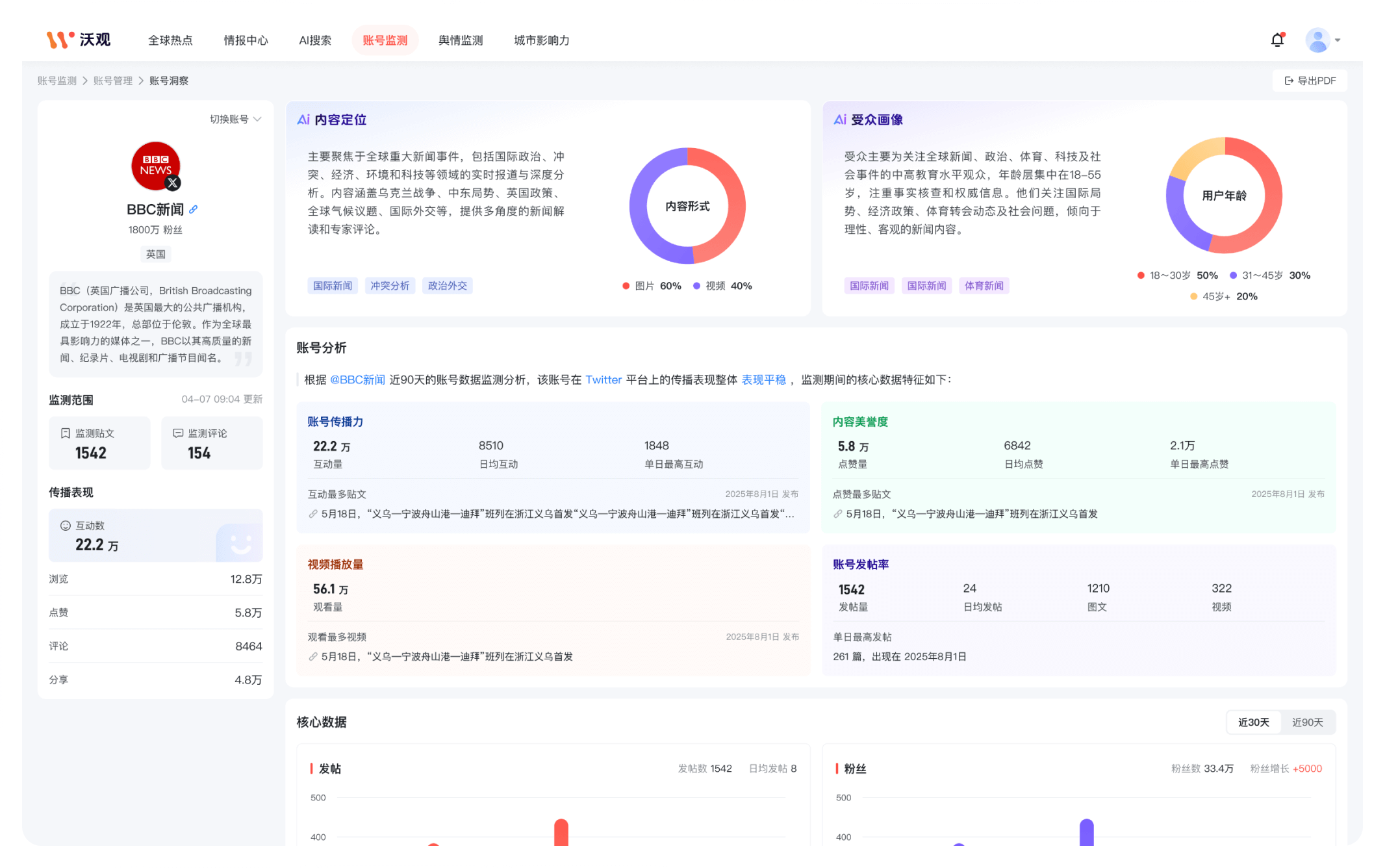Select the 近30天 time range
The height and width of the screenshot is (868, 1385).
(1253, 722)
